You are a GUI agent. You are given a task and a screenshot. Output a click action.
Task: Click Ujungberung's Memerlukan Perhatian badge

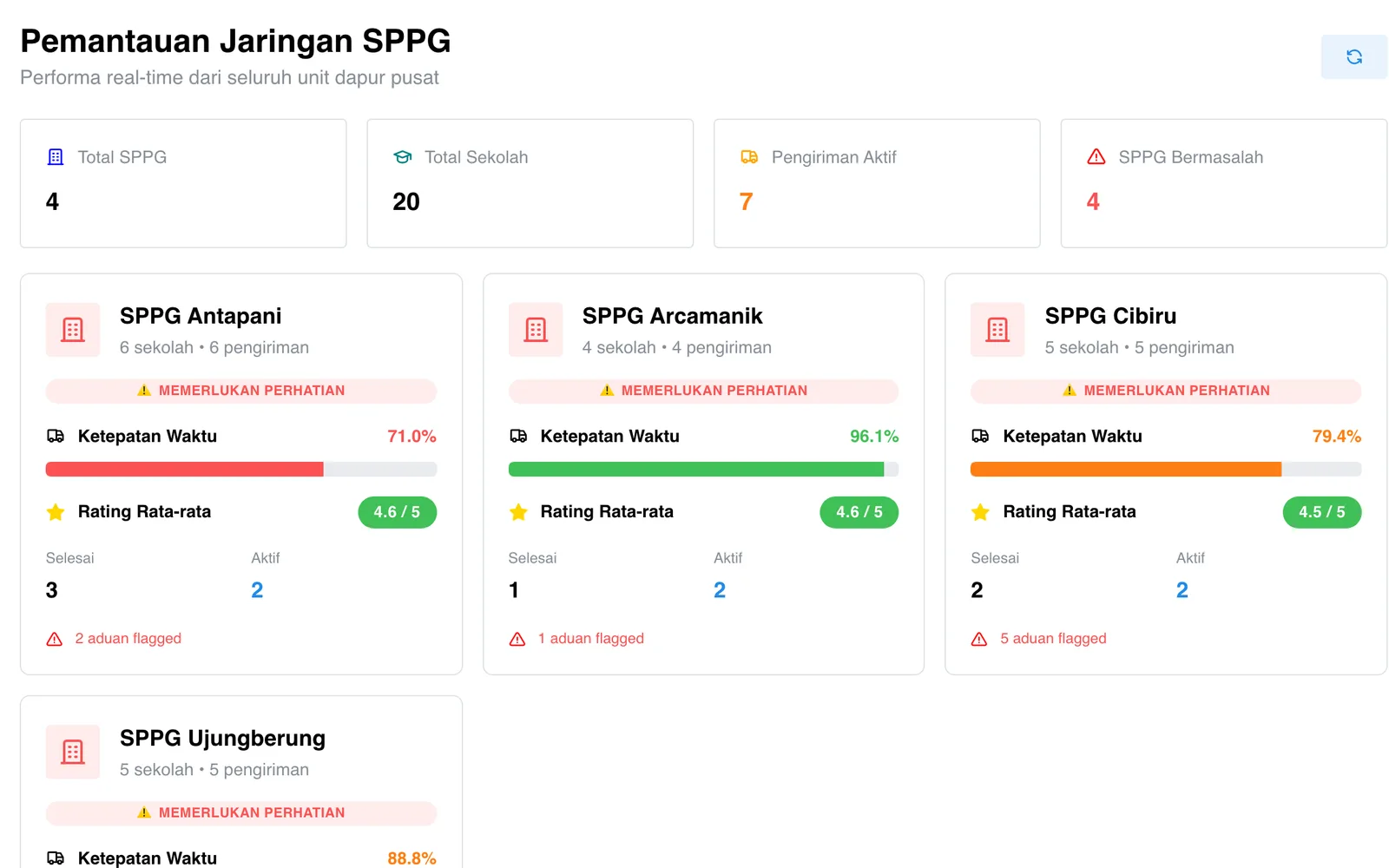pos(241,812)
